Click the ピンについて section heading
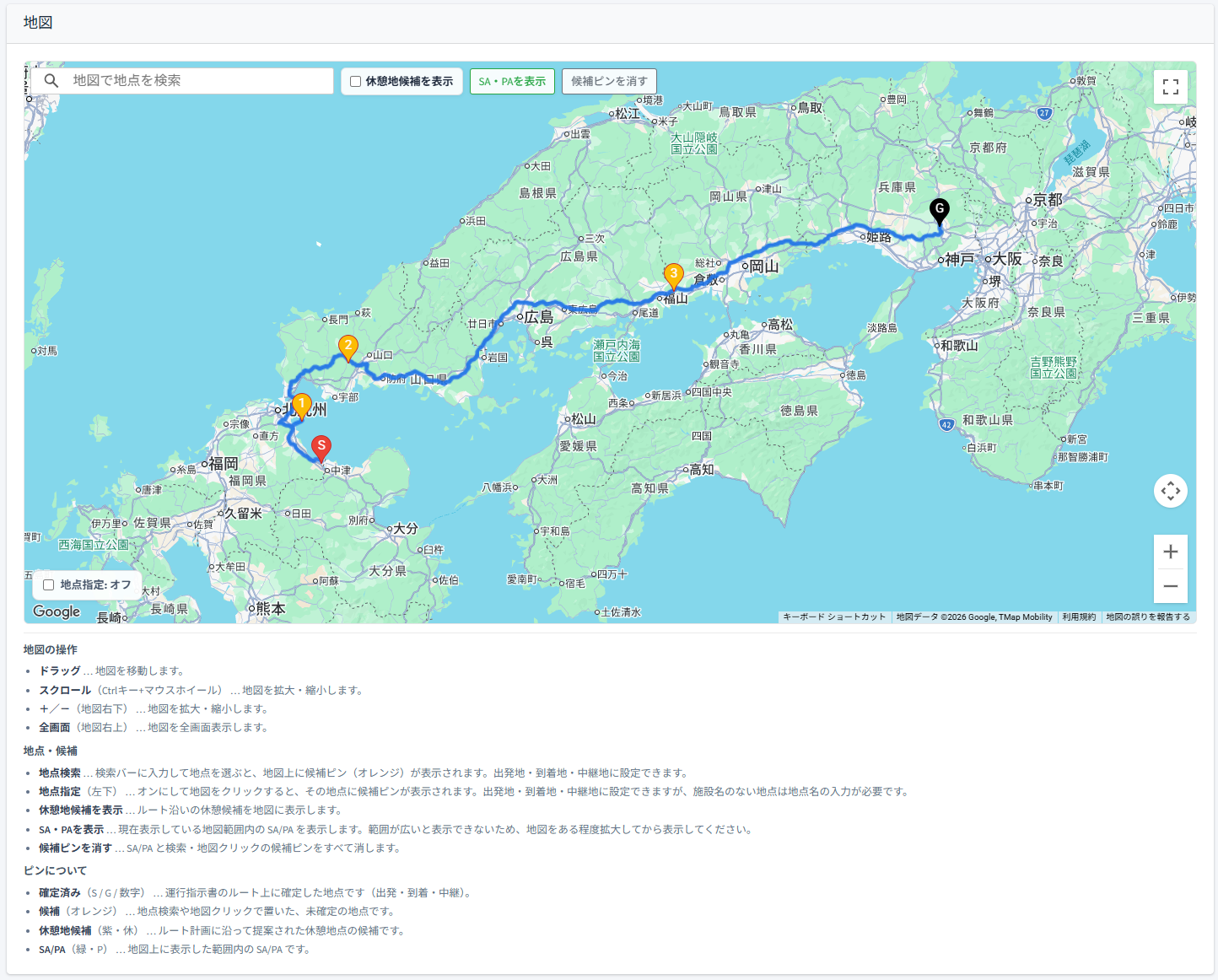 pyautogui.click(x=56, y=870)
